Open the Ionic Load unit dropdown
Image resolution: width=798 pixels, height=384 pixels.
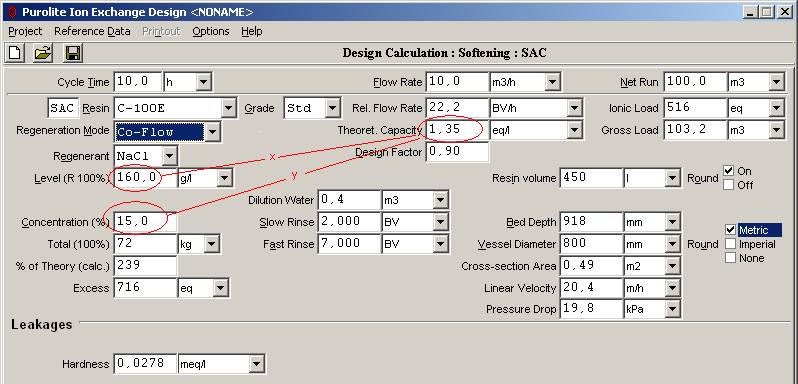(776, 108)
